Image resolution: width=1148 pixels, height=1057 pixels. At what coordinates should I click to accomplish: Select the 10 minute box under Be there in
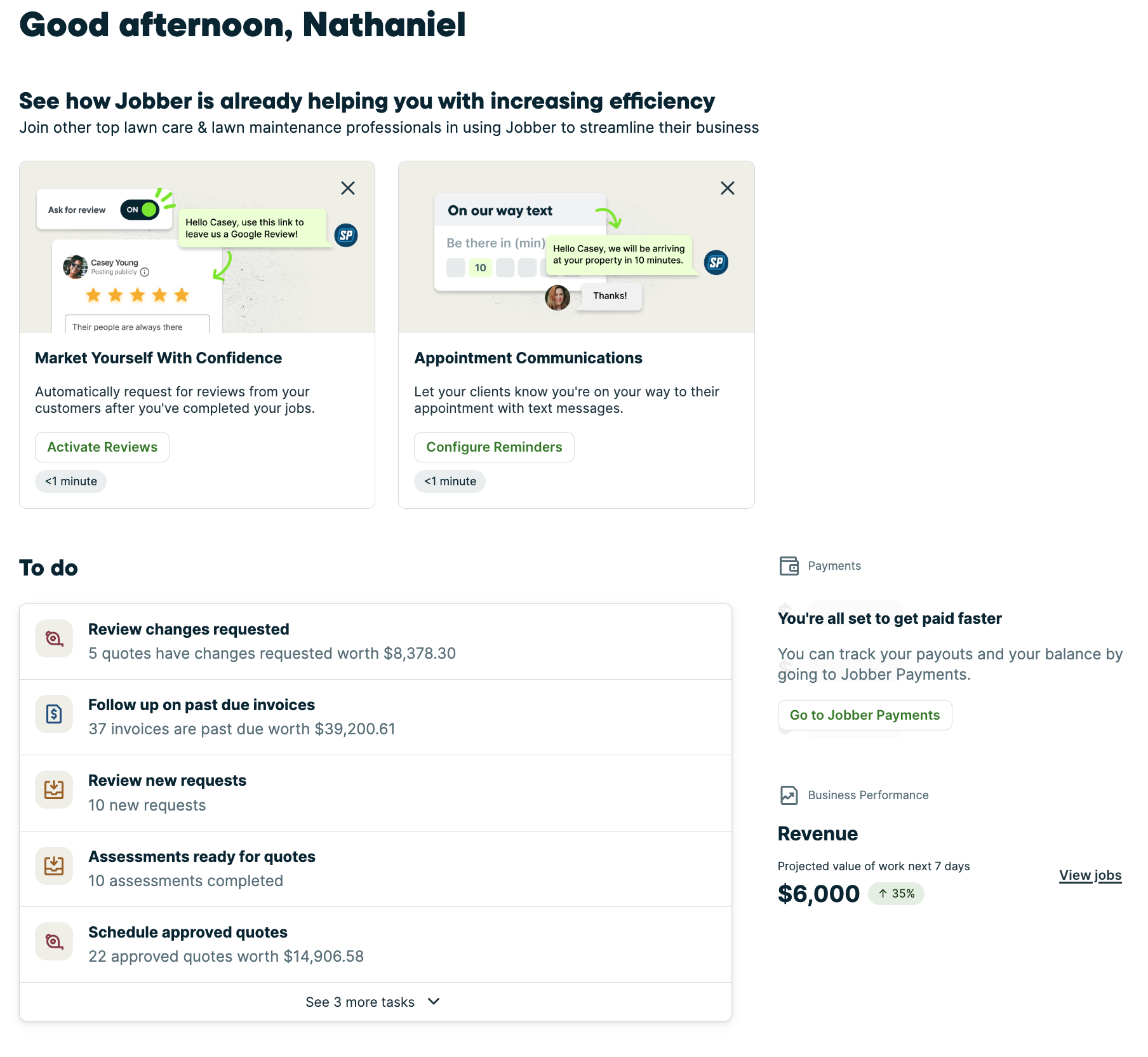pos(480,267)
